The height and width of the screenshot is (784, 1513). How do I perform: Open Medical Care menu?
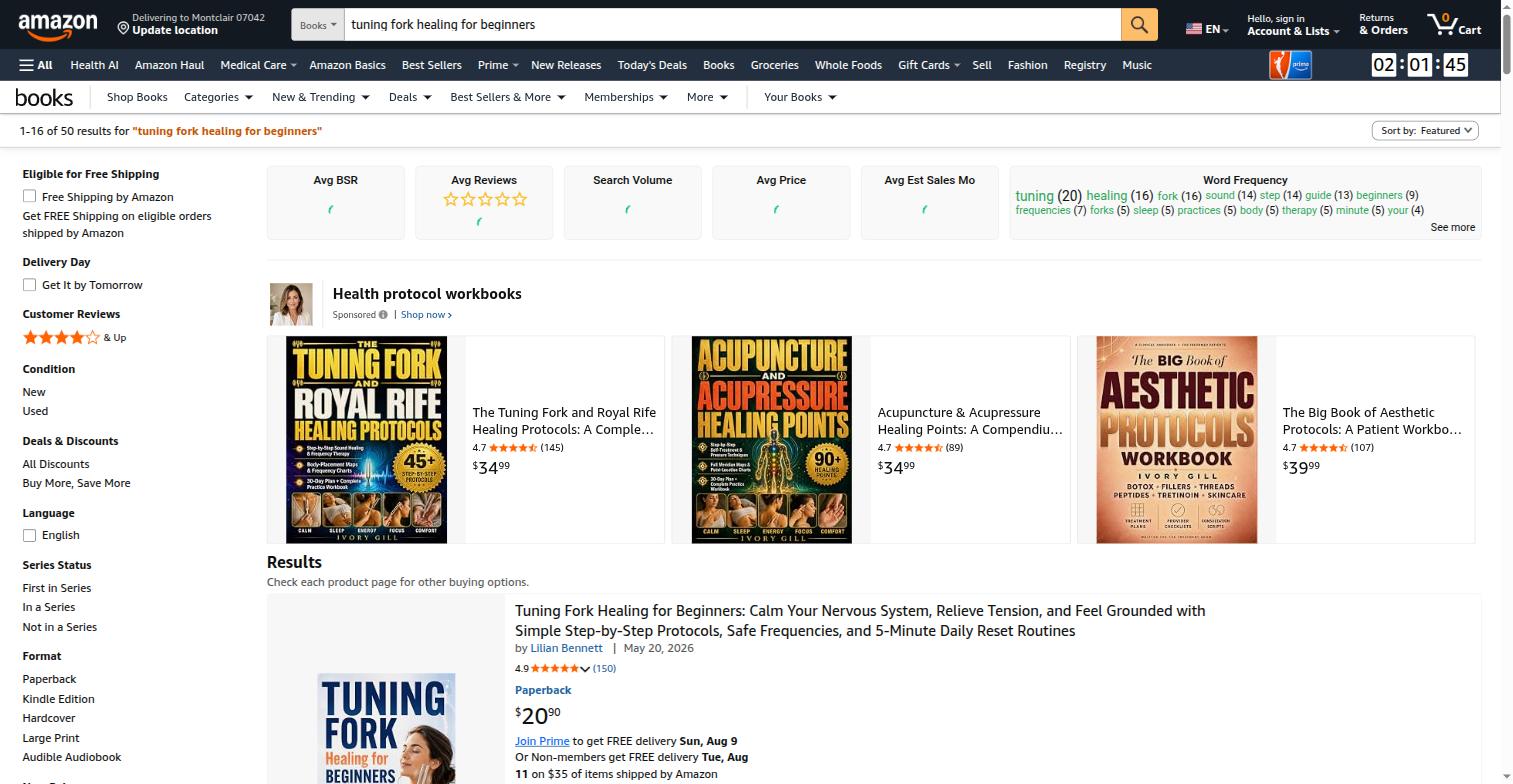click(x=258, y=65)
